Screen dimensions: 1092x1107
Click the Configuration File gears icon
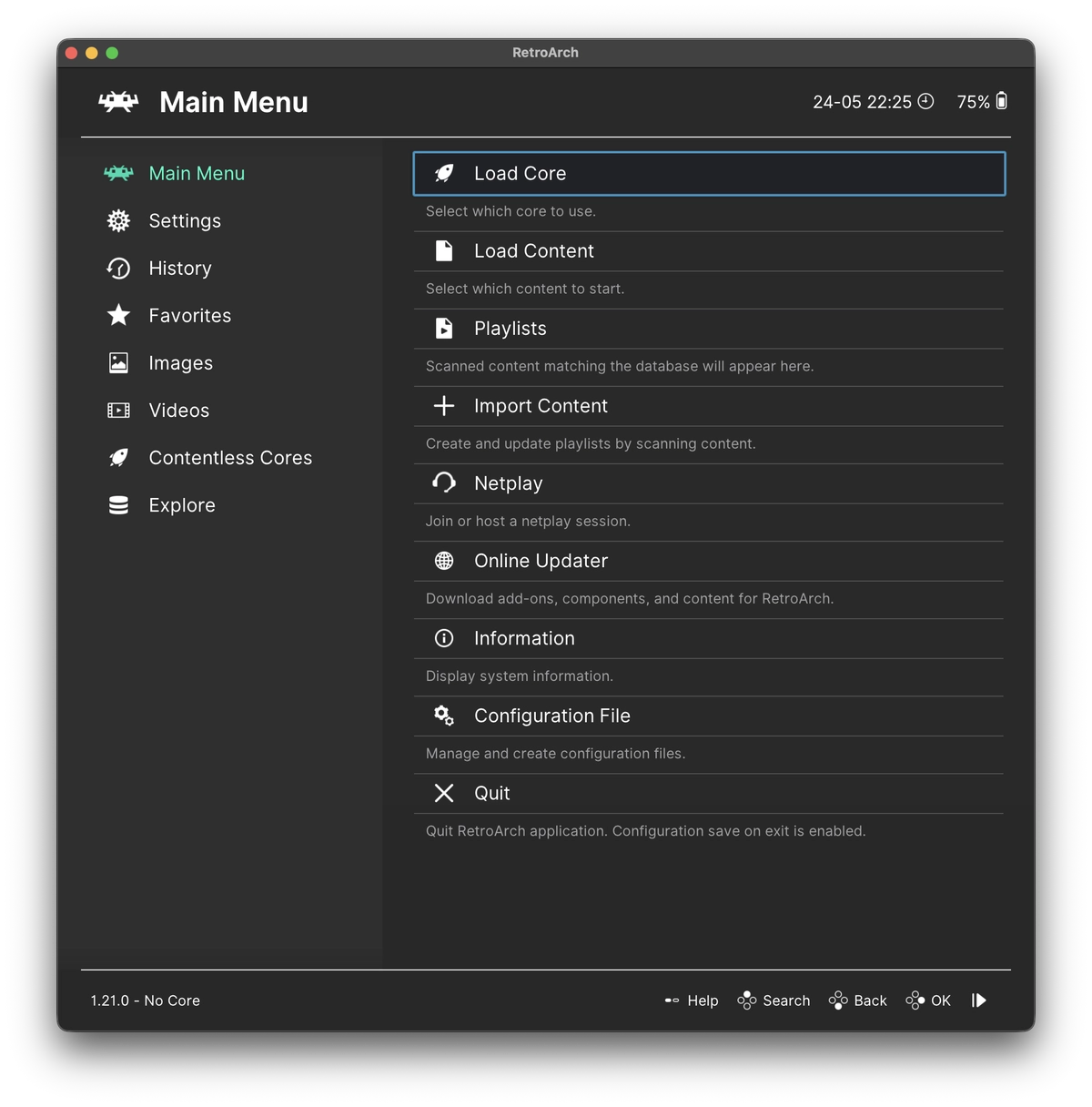coord(444,716)
